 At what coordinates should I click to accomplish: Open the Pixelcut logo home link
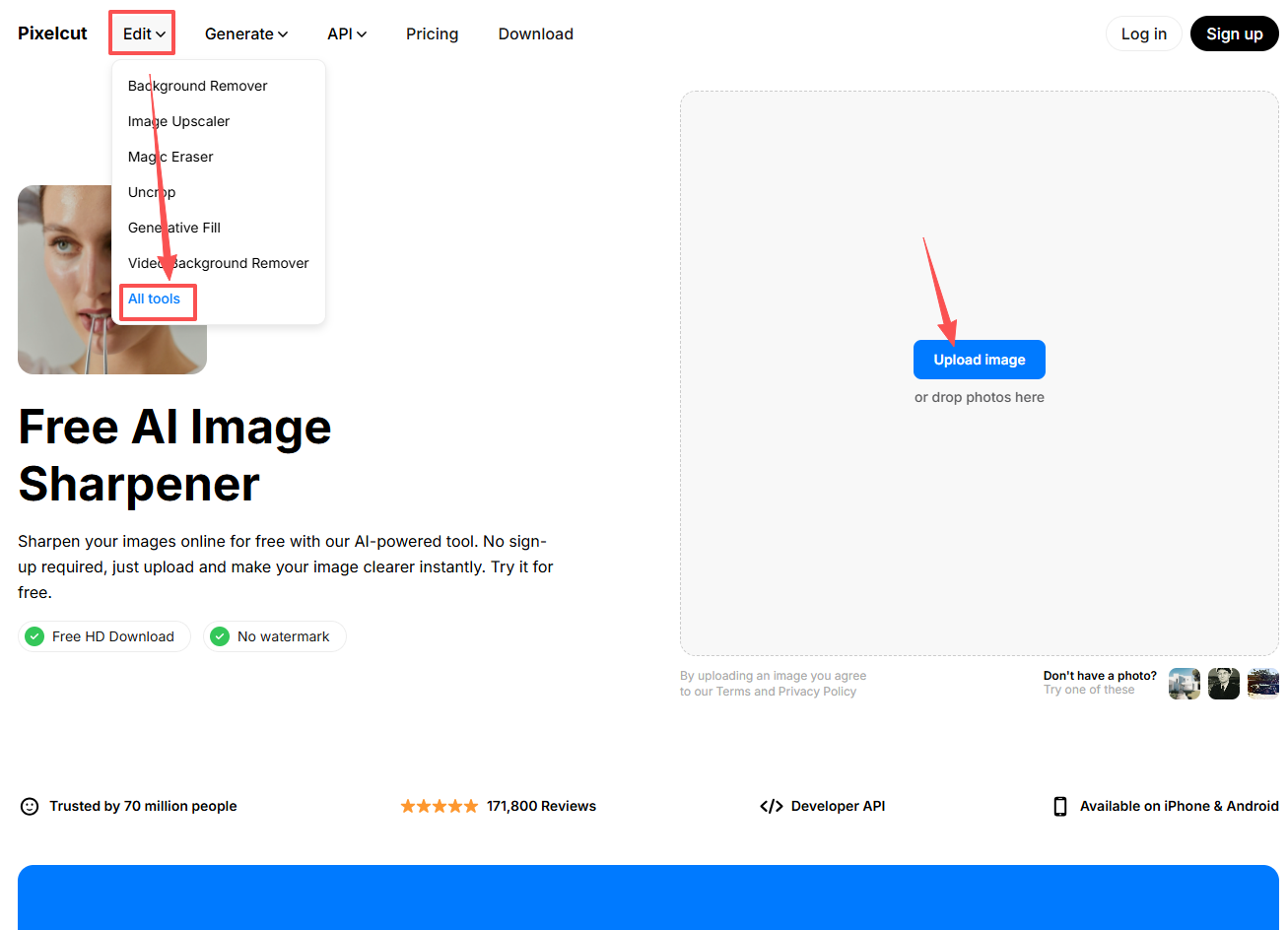coord(52,33)
